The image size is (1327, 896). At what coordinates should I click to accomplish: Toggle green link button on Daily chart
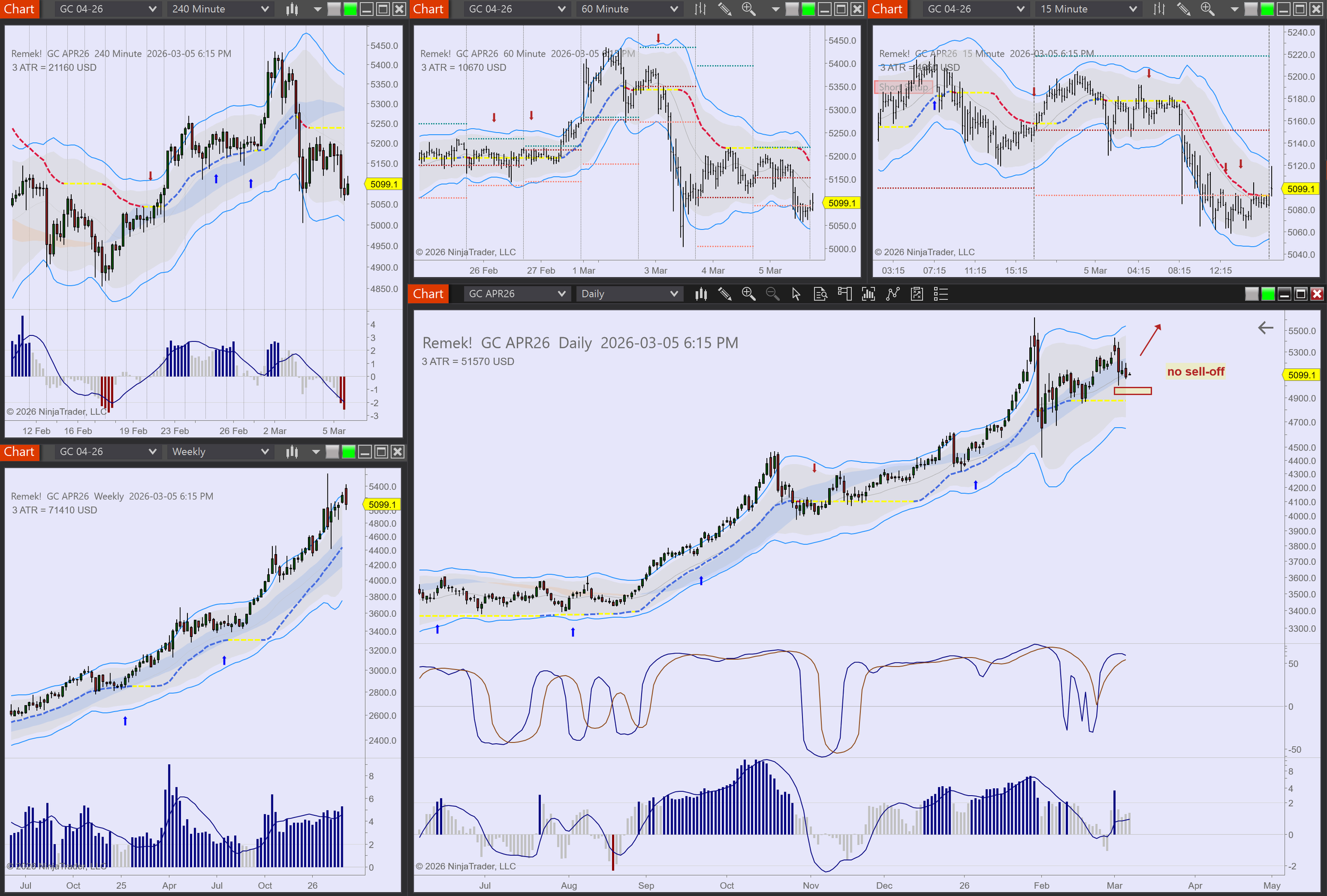(x=1268, y=294)
